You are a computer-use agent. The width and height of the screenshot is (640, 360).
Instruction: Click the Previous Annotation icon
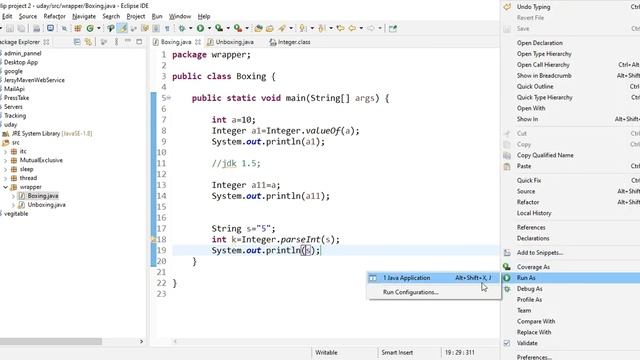(322, 28)
